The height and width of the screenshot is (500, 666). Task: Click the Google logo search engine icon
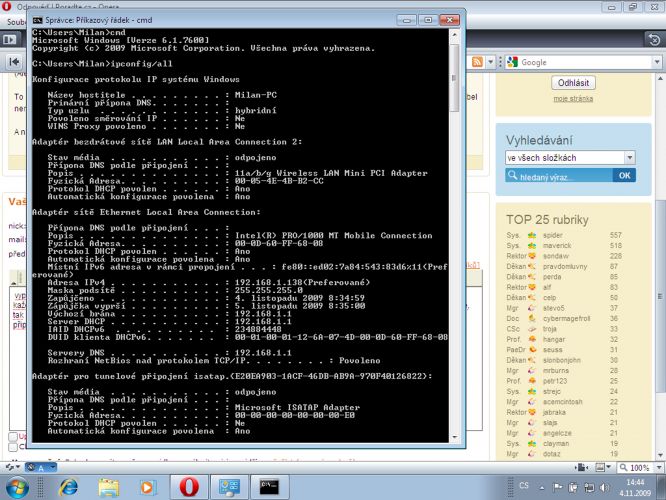coord(512,62)
